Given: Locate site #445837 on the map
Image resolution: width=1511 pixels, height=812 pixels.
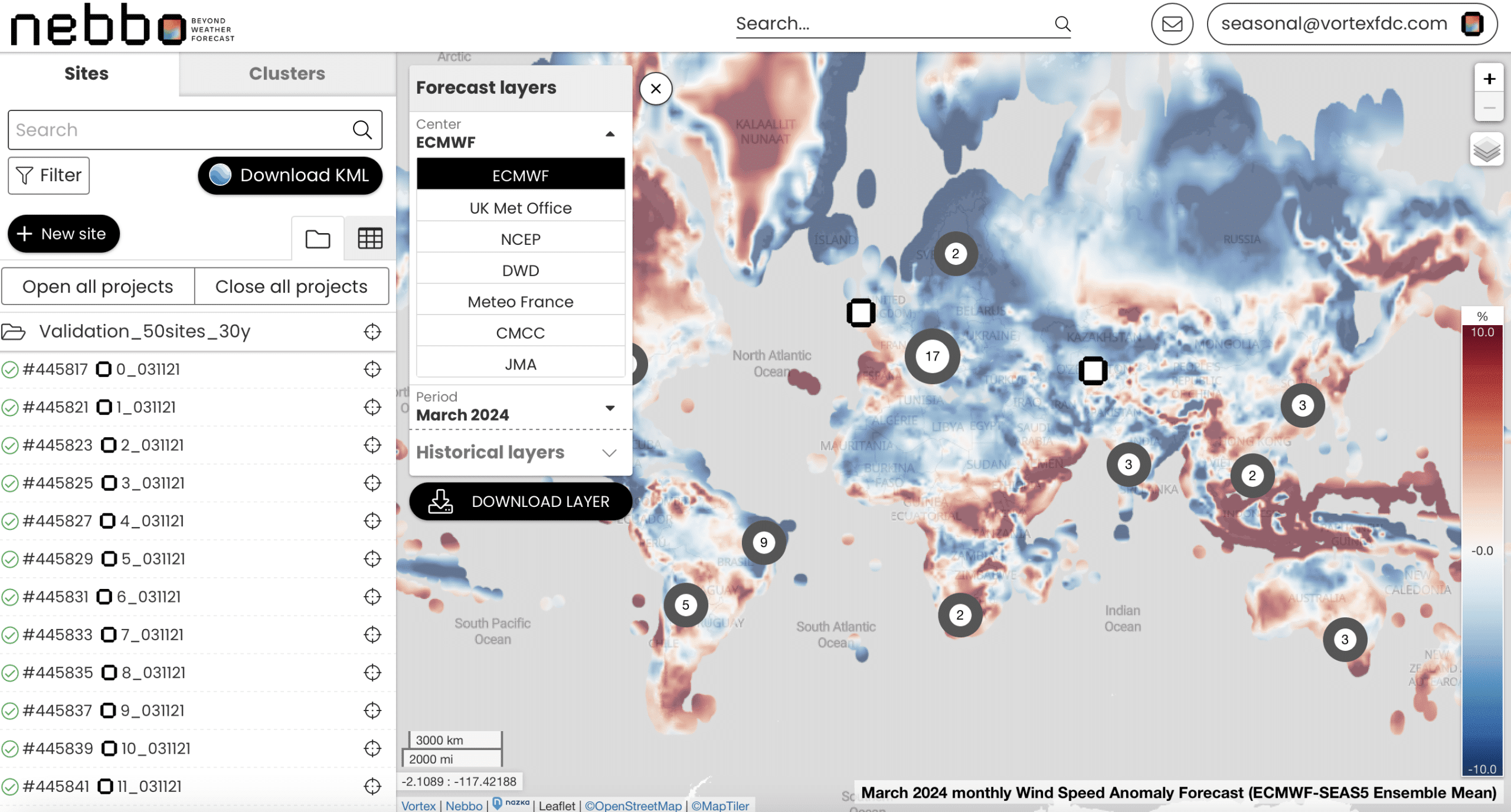Looking at the screenshot, I should point(372,711).
